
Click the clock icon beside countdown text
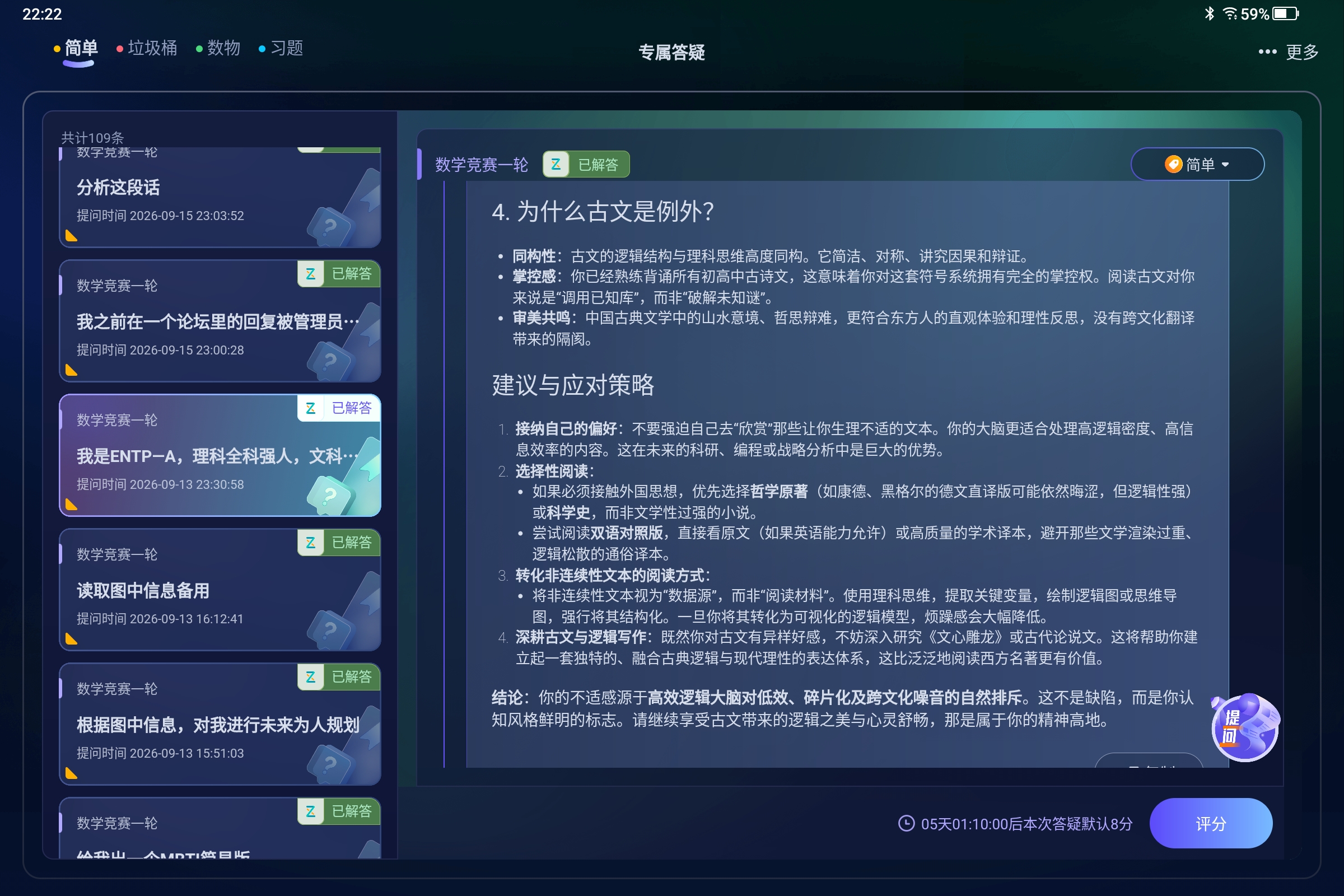[x=906, y=823]
